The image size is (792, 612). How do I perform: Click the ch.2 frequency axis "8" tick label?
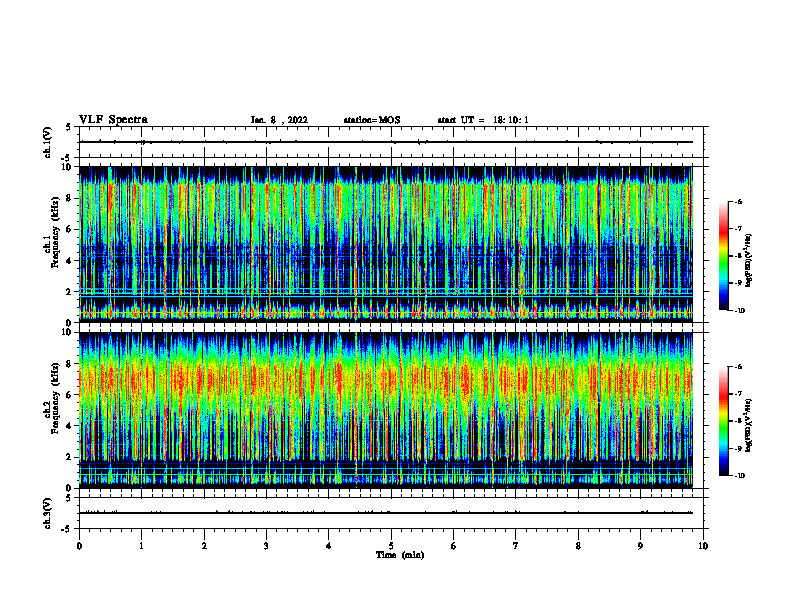point(70,364)
